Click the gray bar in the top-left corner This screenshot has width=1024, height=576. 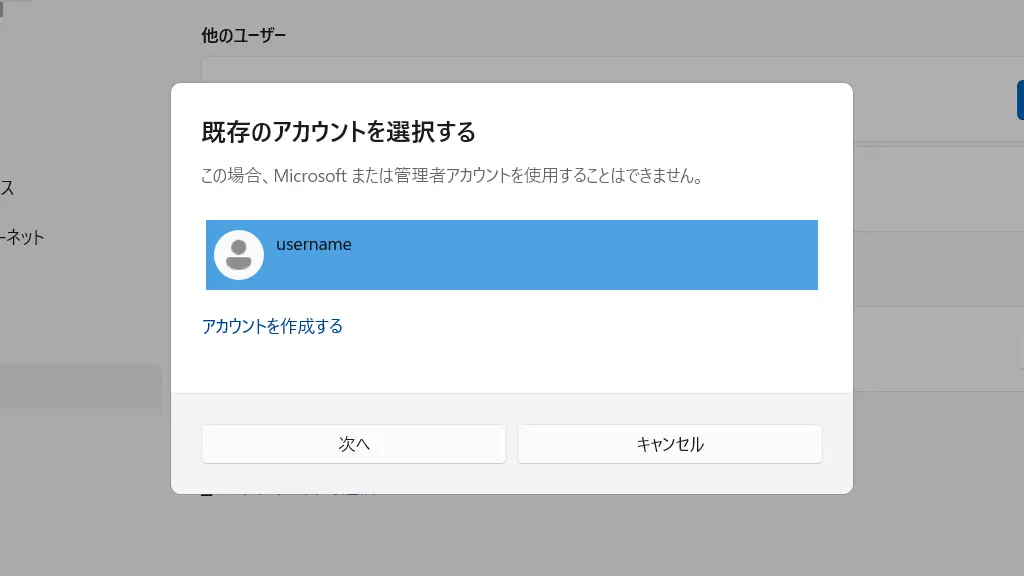pos(3,8)
